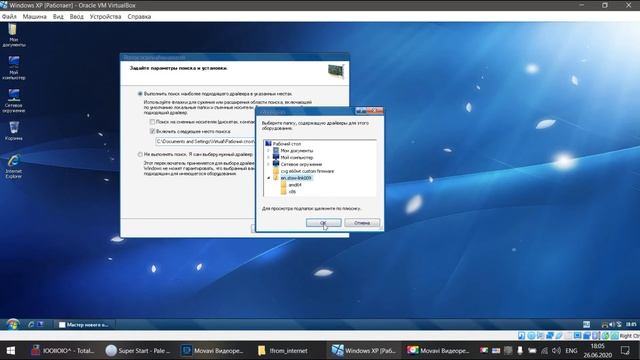Select amd64 subfolder in tree
Viewport: 640px width, 360px height.
coord(295,185)
